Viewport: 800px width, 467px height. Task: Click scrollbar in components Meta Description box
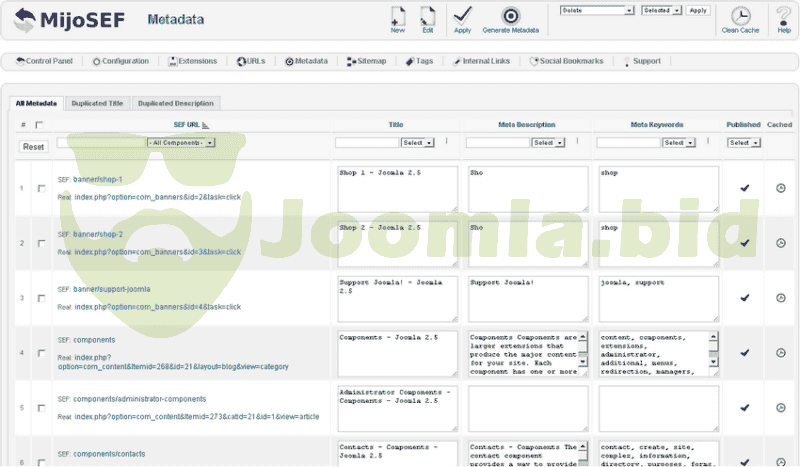tap(583, 352)
